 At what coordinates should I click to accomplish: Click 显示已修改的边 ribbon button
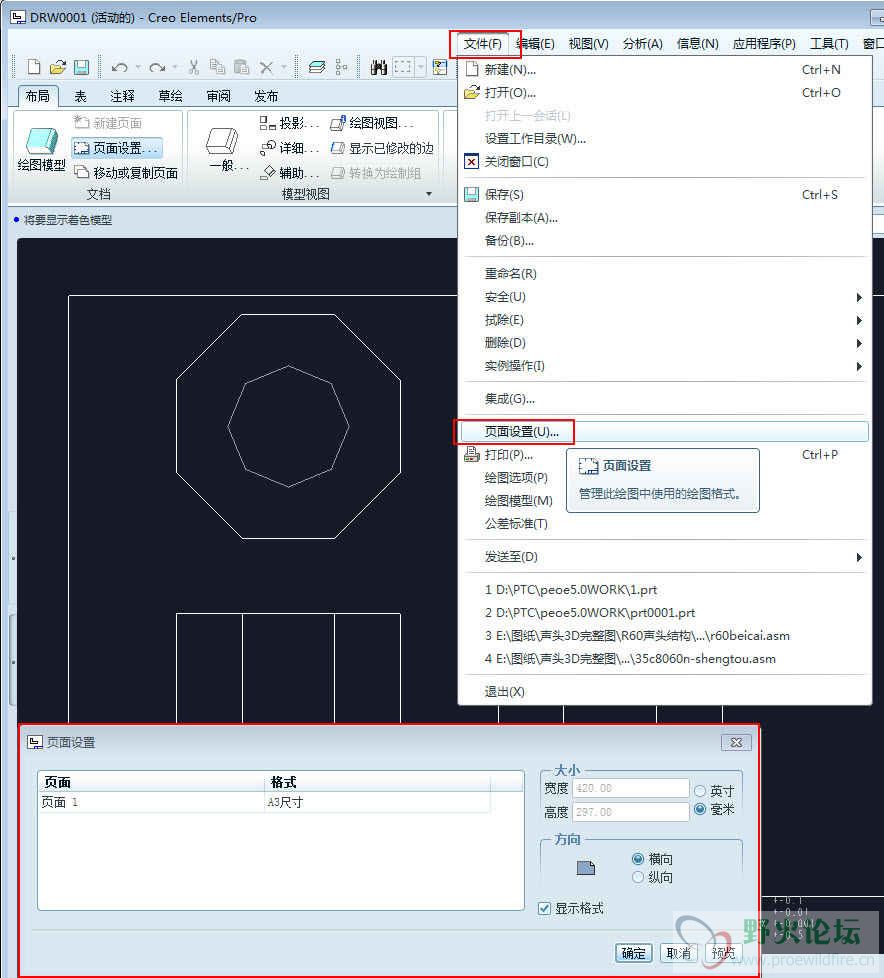[x=382, y=148]
